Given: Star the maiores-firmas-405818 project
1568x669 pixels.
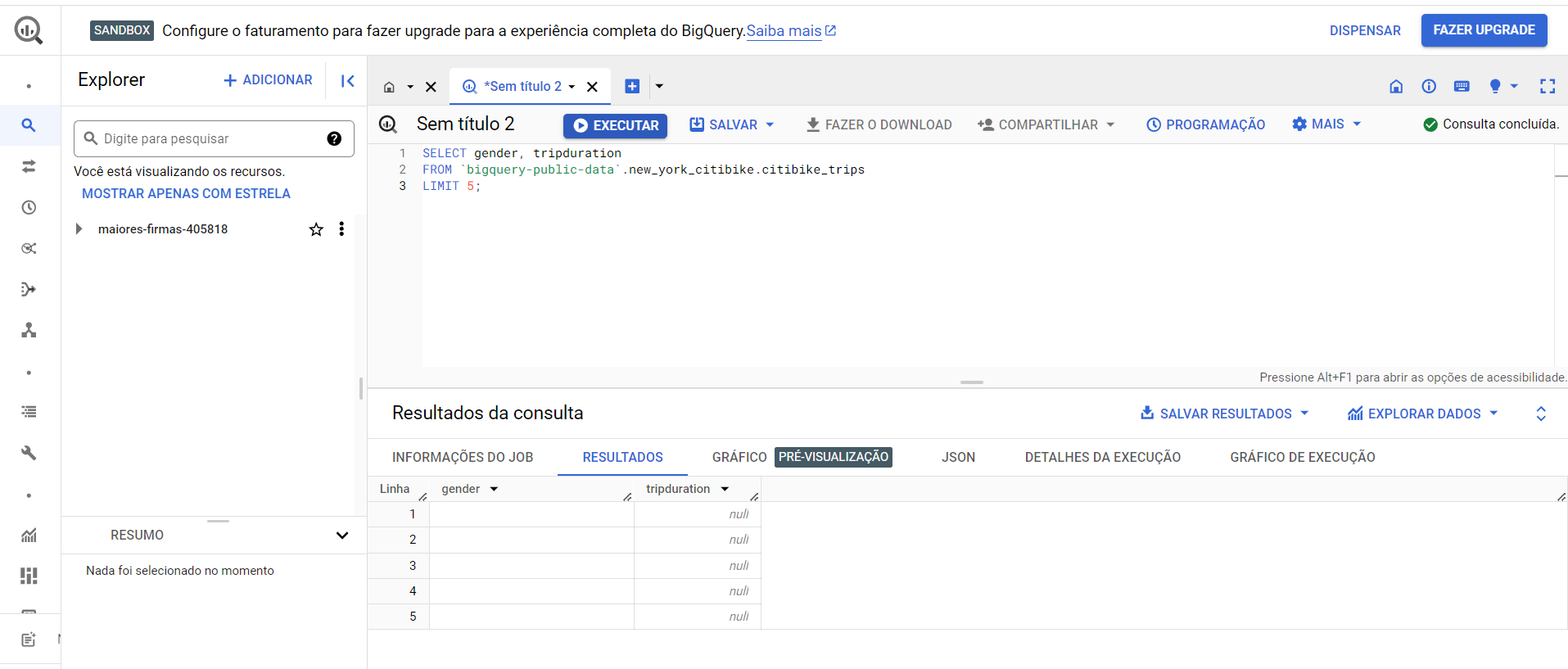Looking at the screenshot, I should (316, 229).
